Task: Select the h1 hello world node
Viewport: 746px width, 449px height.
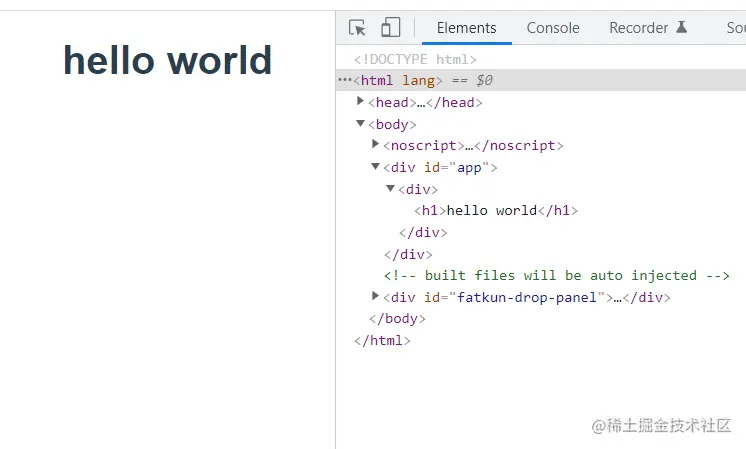Action: (496, 211)
